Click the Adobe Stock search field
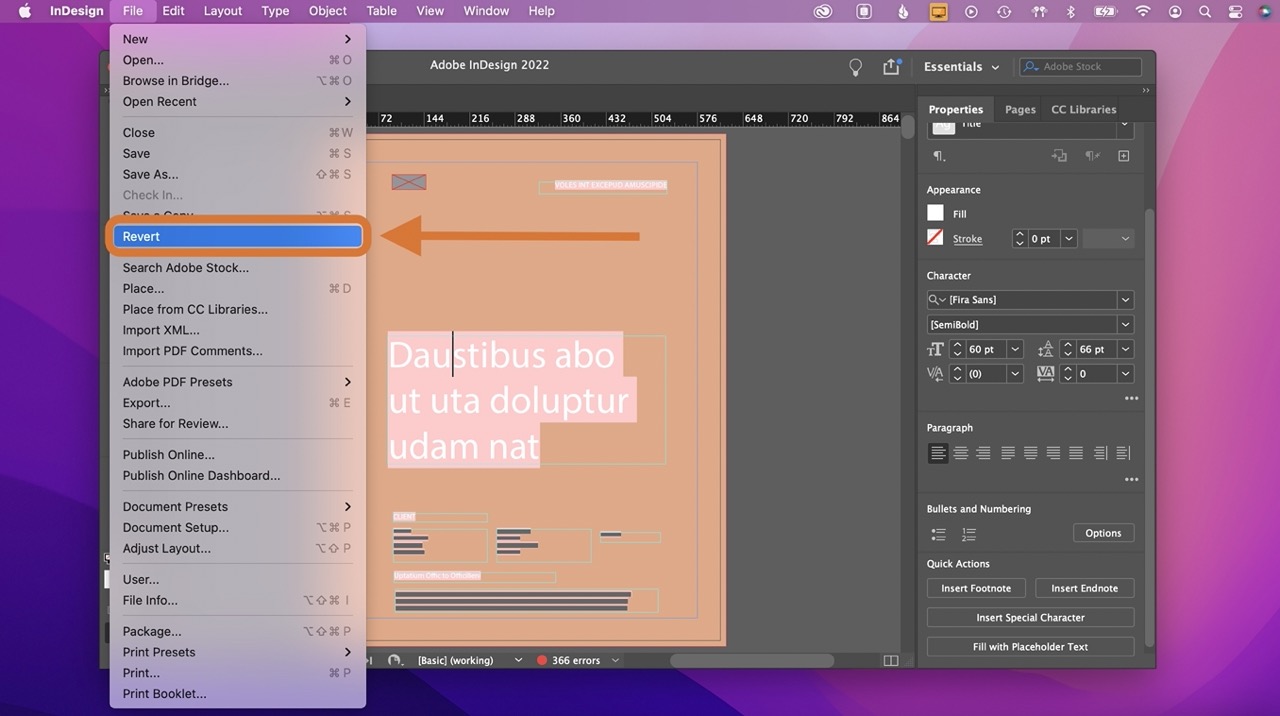The height and width of the screenshot is (716, 1280). pyautogui.click(x=1080, y=67)
